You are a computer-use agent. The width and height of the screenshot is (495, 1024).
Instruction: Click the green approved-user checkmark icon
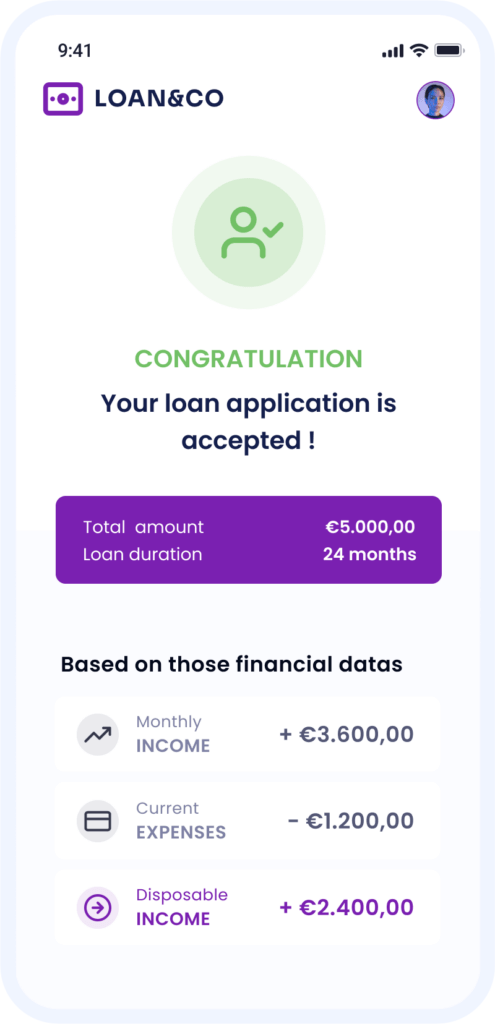[249, 232]
